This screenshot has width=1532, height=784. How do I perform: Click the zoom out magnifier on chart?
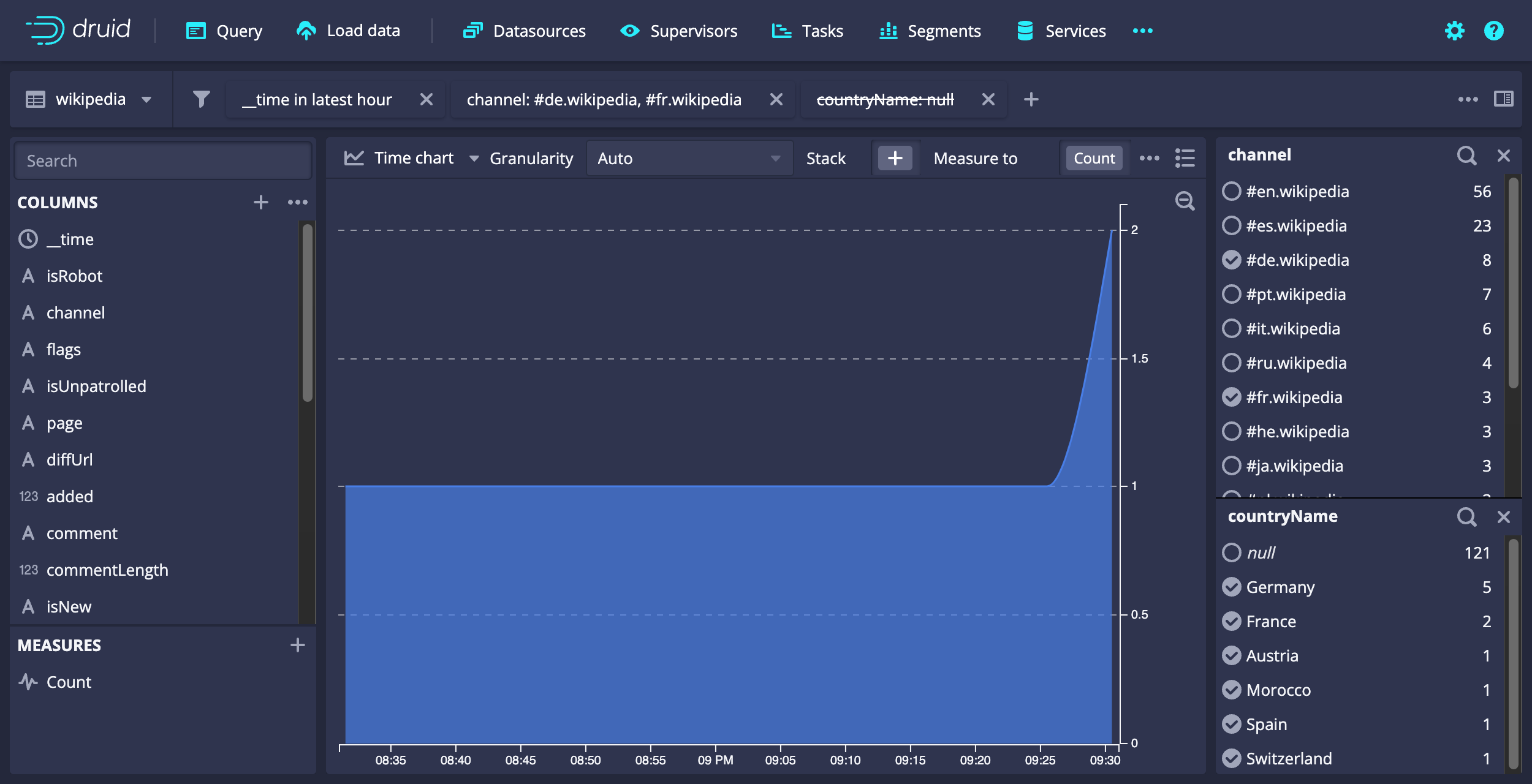[1185, 201]
